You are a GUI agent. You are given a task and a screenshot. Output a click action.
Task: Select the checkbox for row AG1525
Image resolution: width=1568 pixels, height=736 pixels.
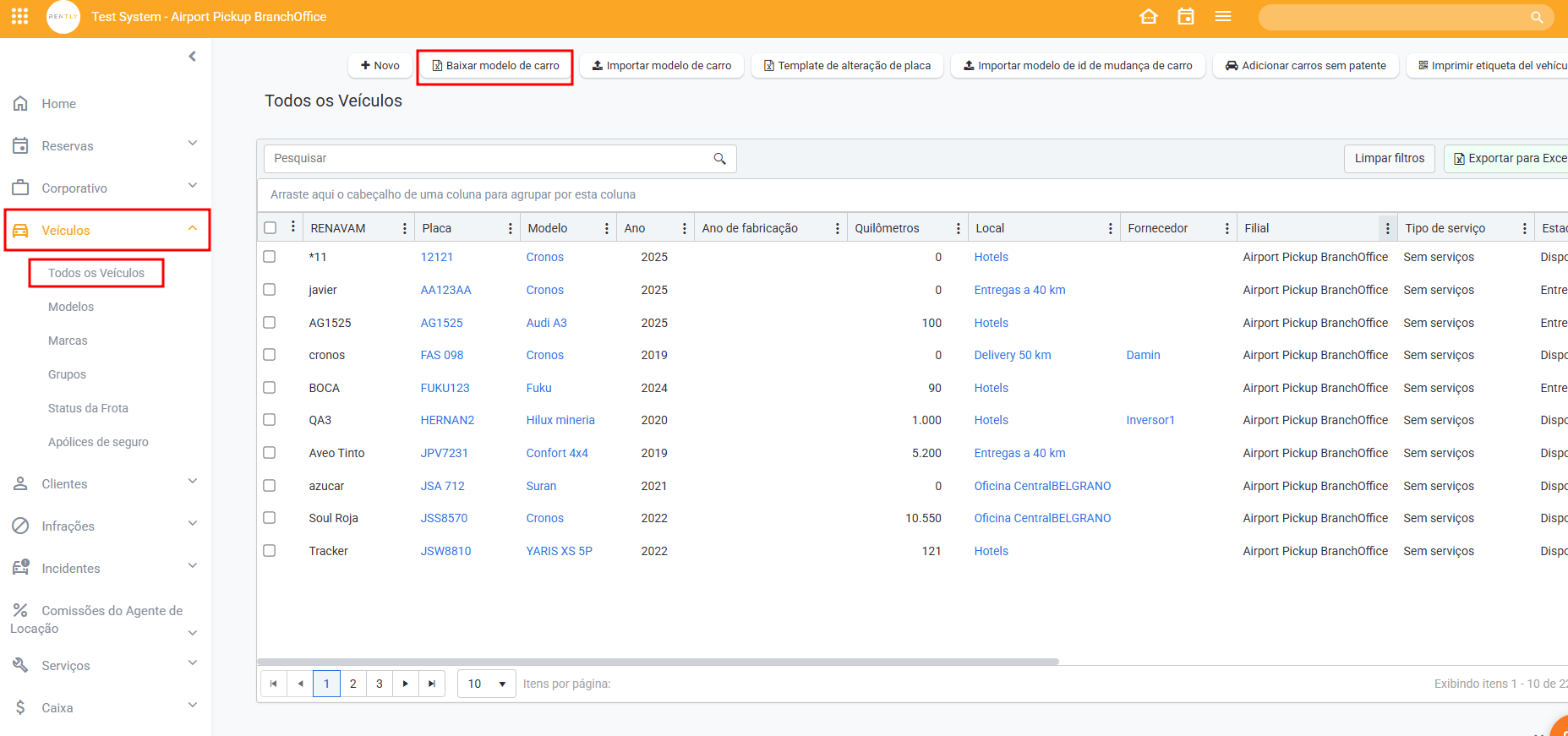point(270,323)
